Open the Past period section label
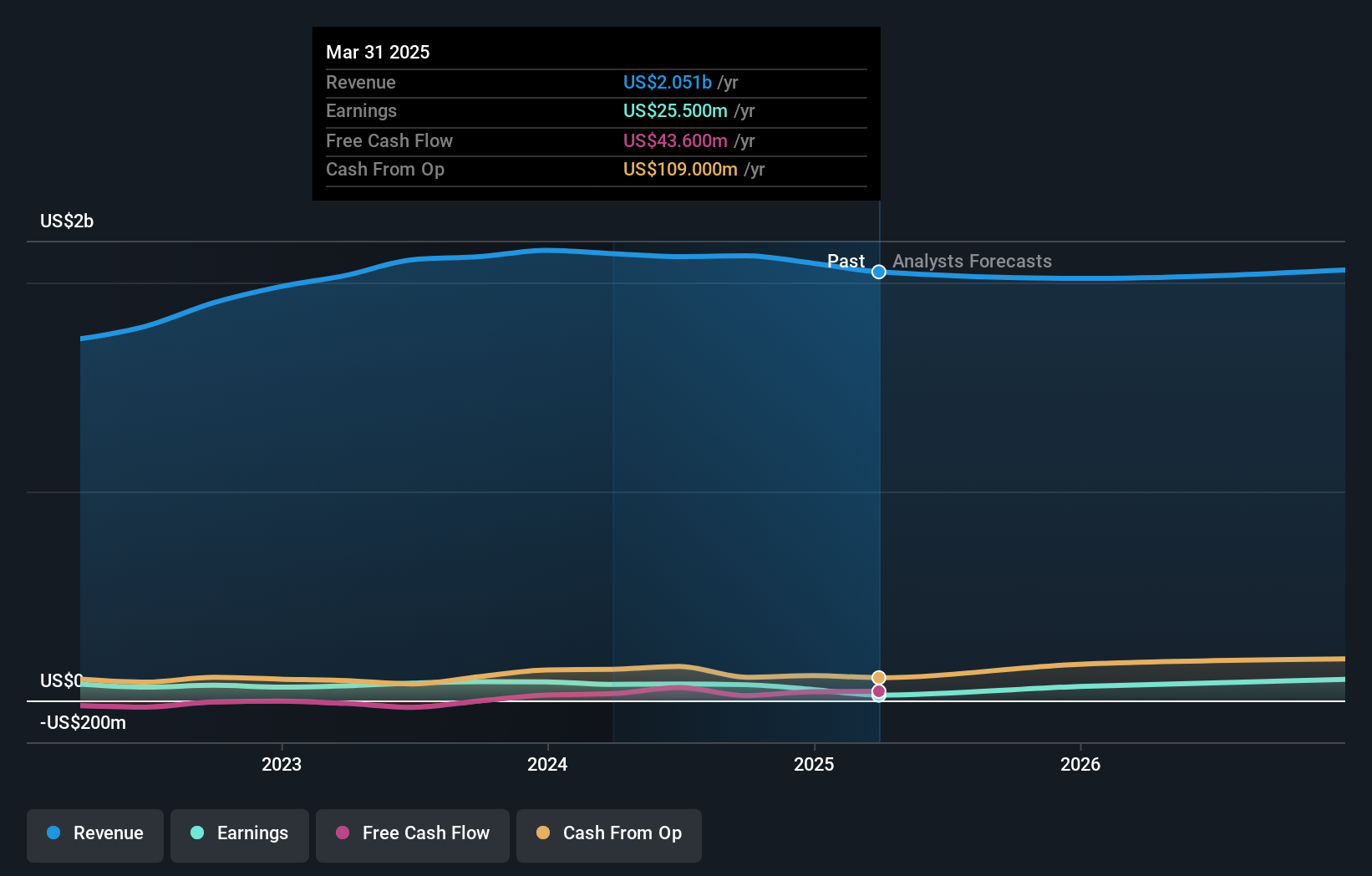This screenshot has width=1372, height=876. 846,261
